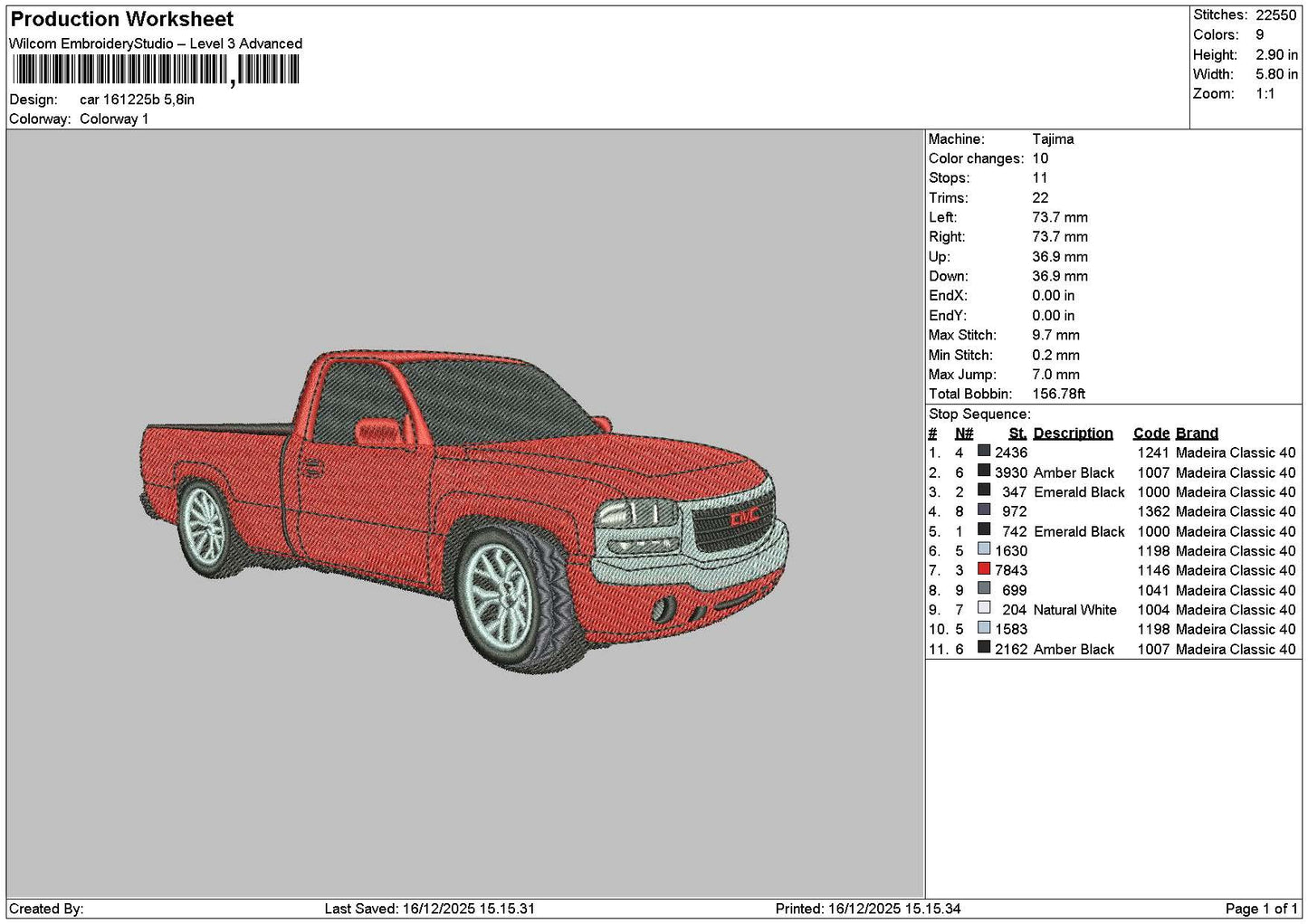Click the 'N#' column header
Viewport: 1308px width, 924px height.
[964, 433]
